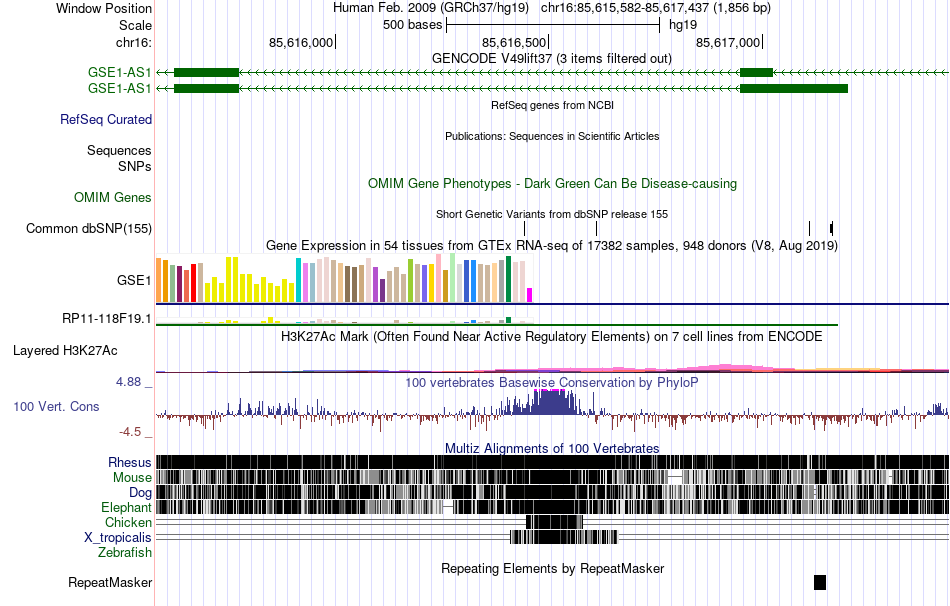Click the short right exon of upper GSE1-AS1
Screen dimensions: 950x606
point(756,73)
